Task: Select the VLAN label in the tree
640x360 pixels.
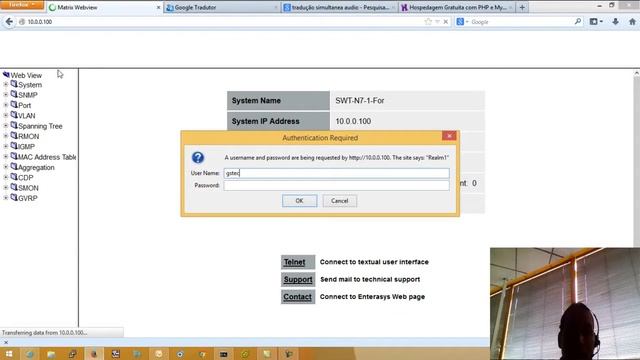Action: [27, 116]
